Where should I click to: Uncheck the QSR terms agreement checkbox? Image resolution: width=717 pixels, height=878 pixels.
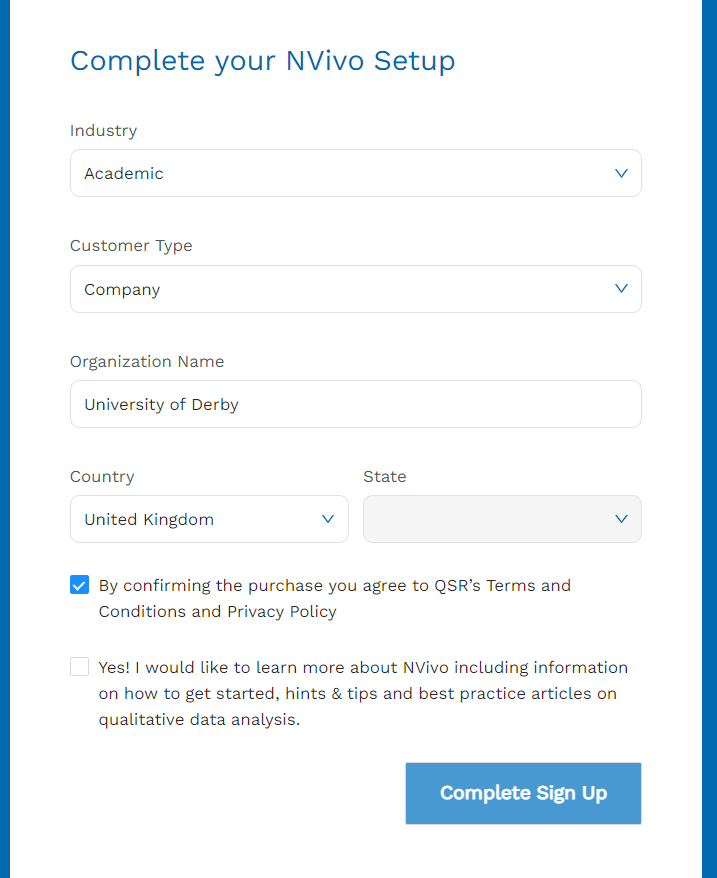[x=80, y=585]
